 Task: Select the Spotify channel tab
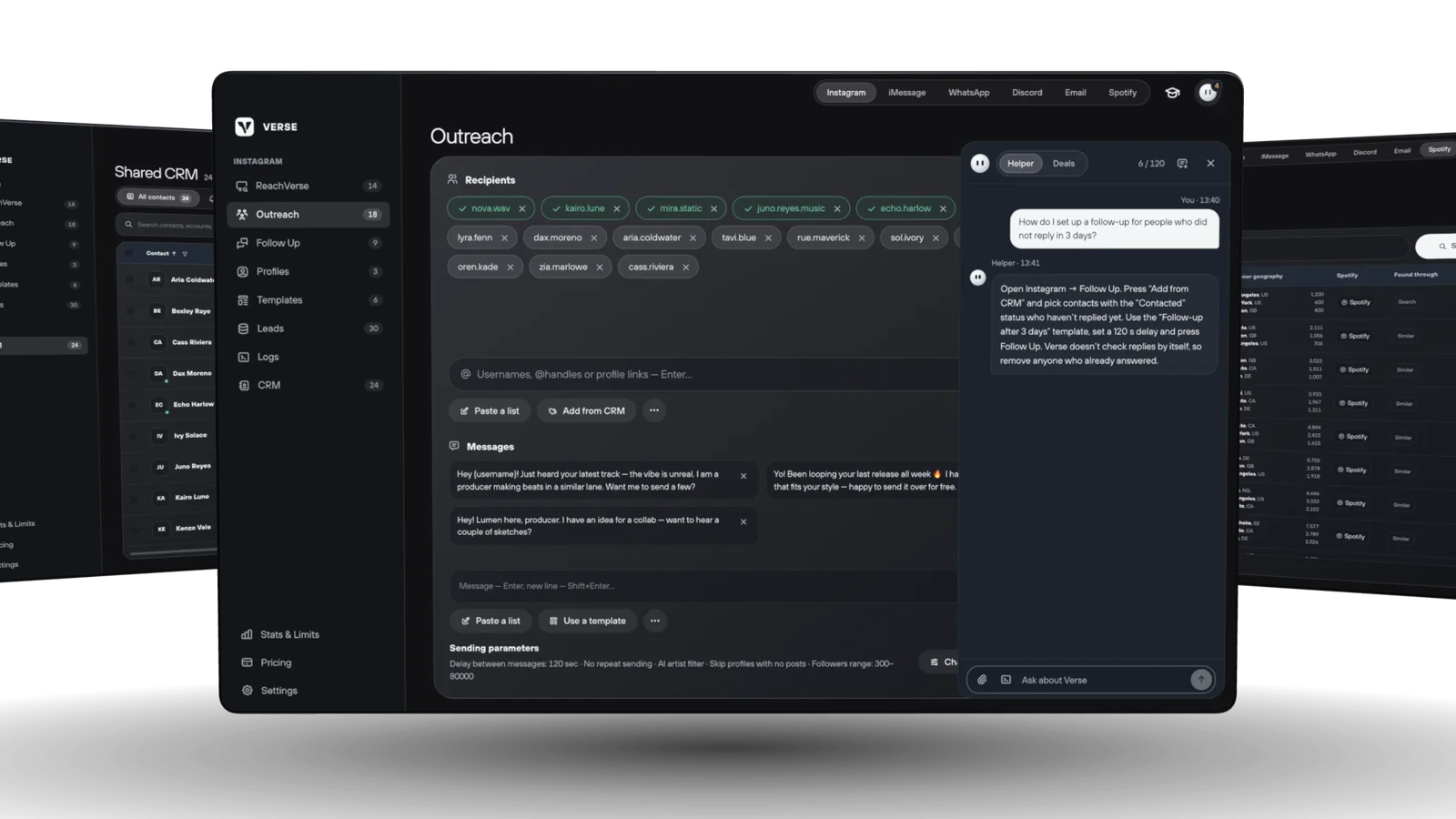point(1123,93)
